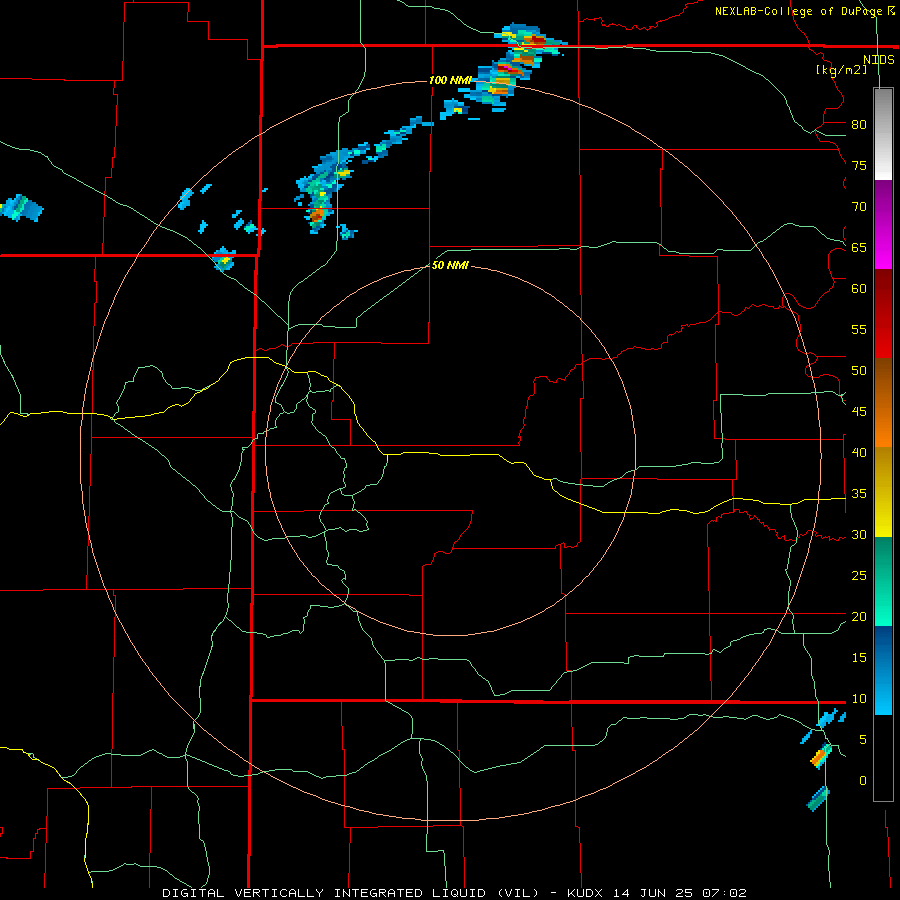Select the 35 value on the color scale
Viewport: 900px width, 900px height.
point(859,494)
